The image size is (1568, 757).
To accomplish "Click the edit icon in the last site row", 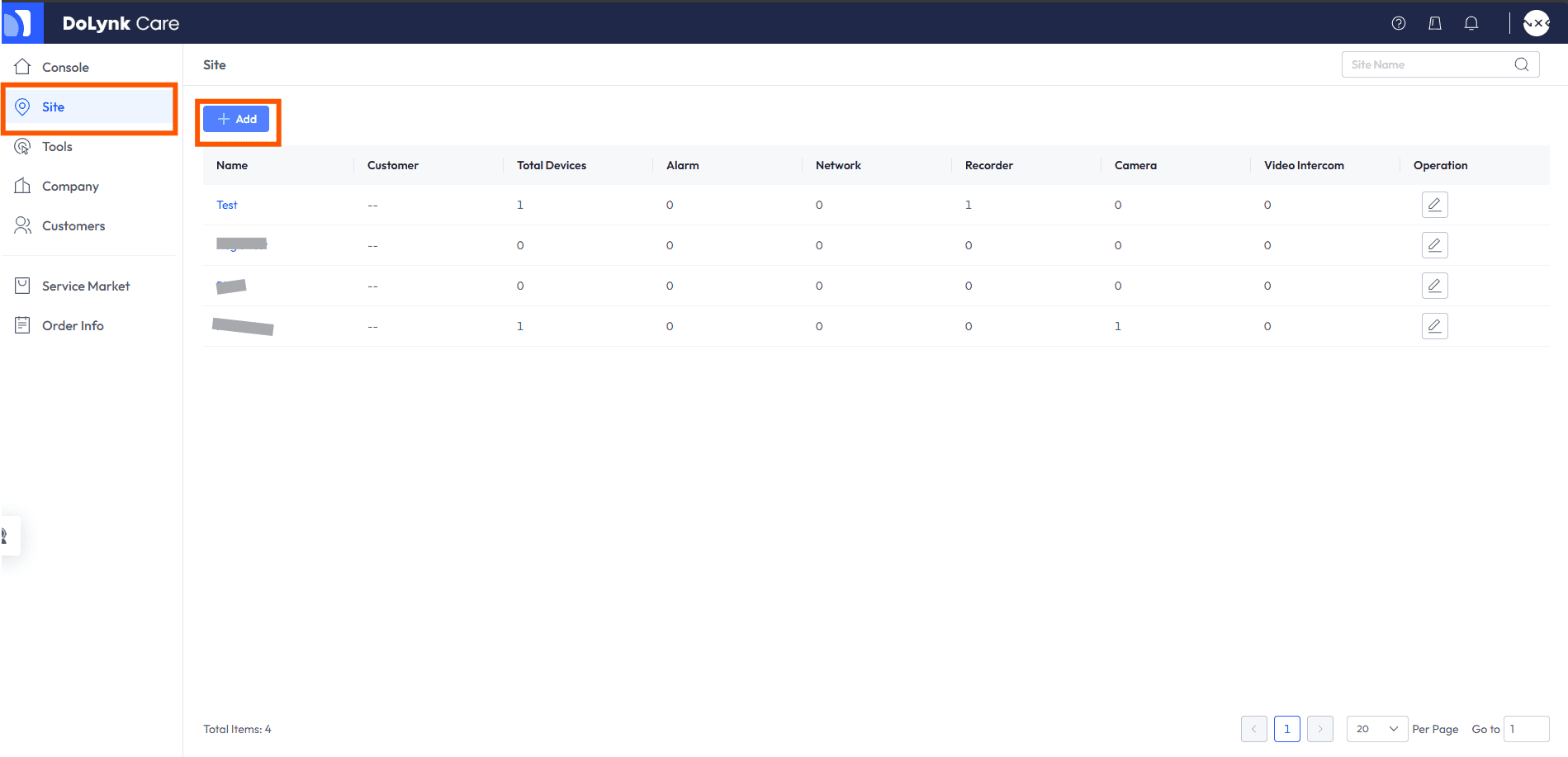I will coord(1434,326).
